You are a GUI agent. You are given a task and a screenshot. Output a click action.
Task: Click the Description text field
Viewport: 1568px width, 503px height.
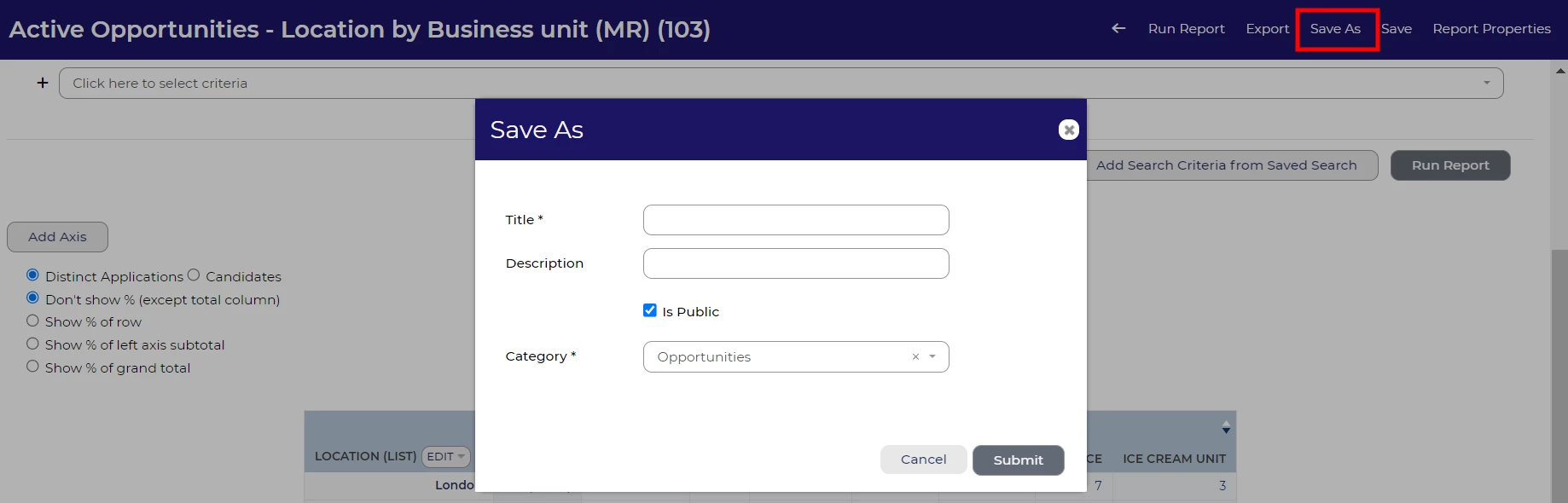(795, 263)
